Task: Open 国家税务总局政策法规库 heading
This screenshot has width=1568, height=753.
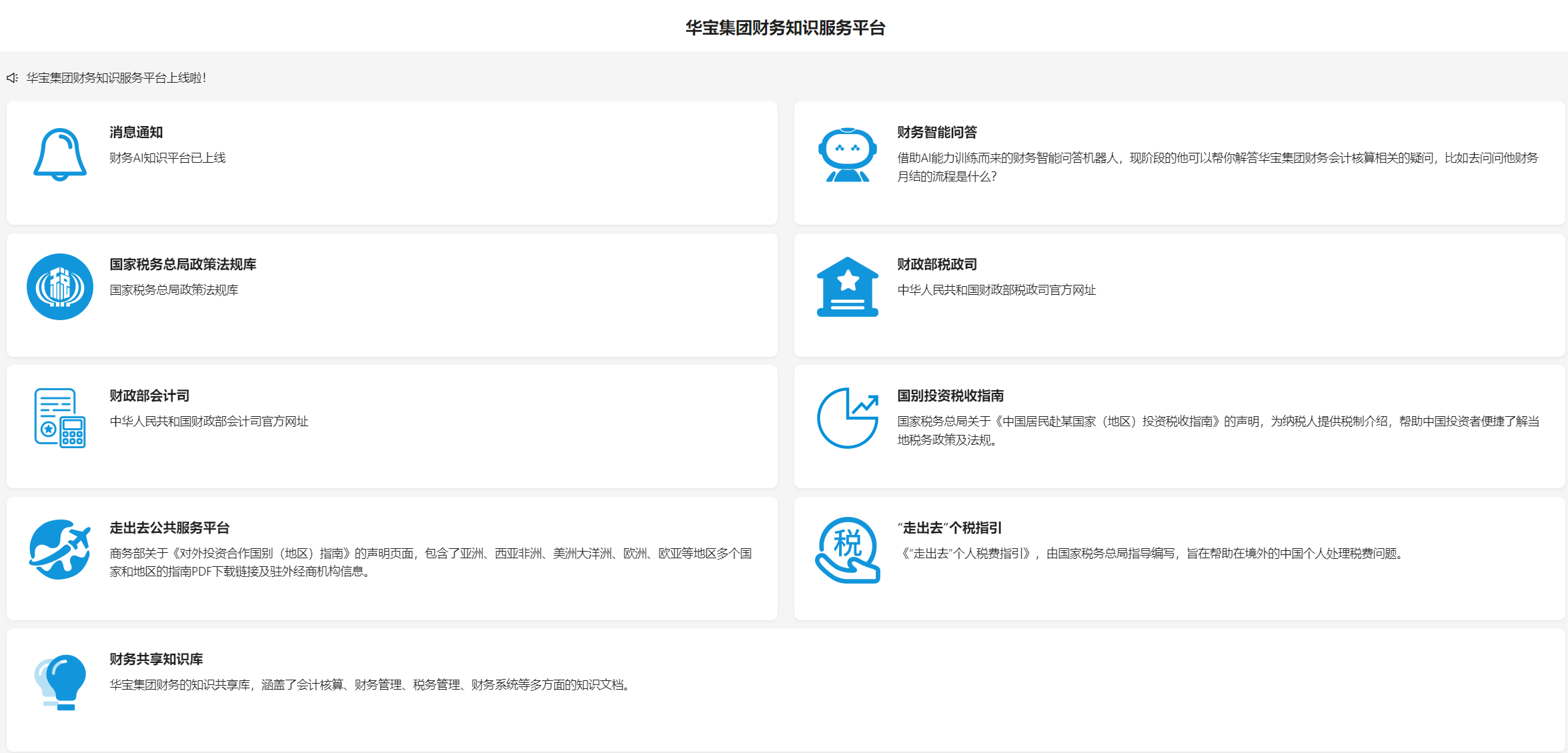Action: pos(183,264)
